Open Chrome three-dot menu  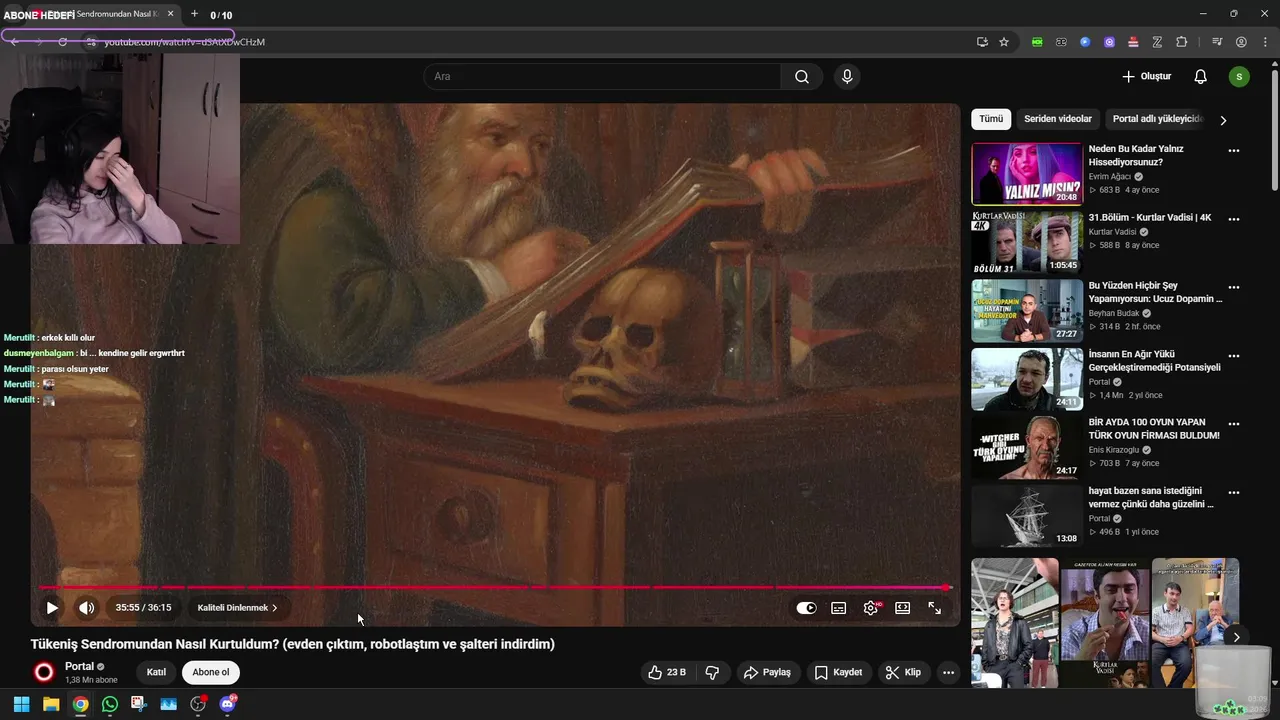point(1263,42)
